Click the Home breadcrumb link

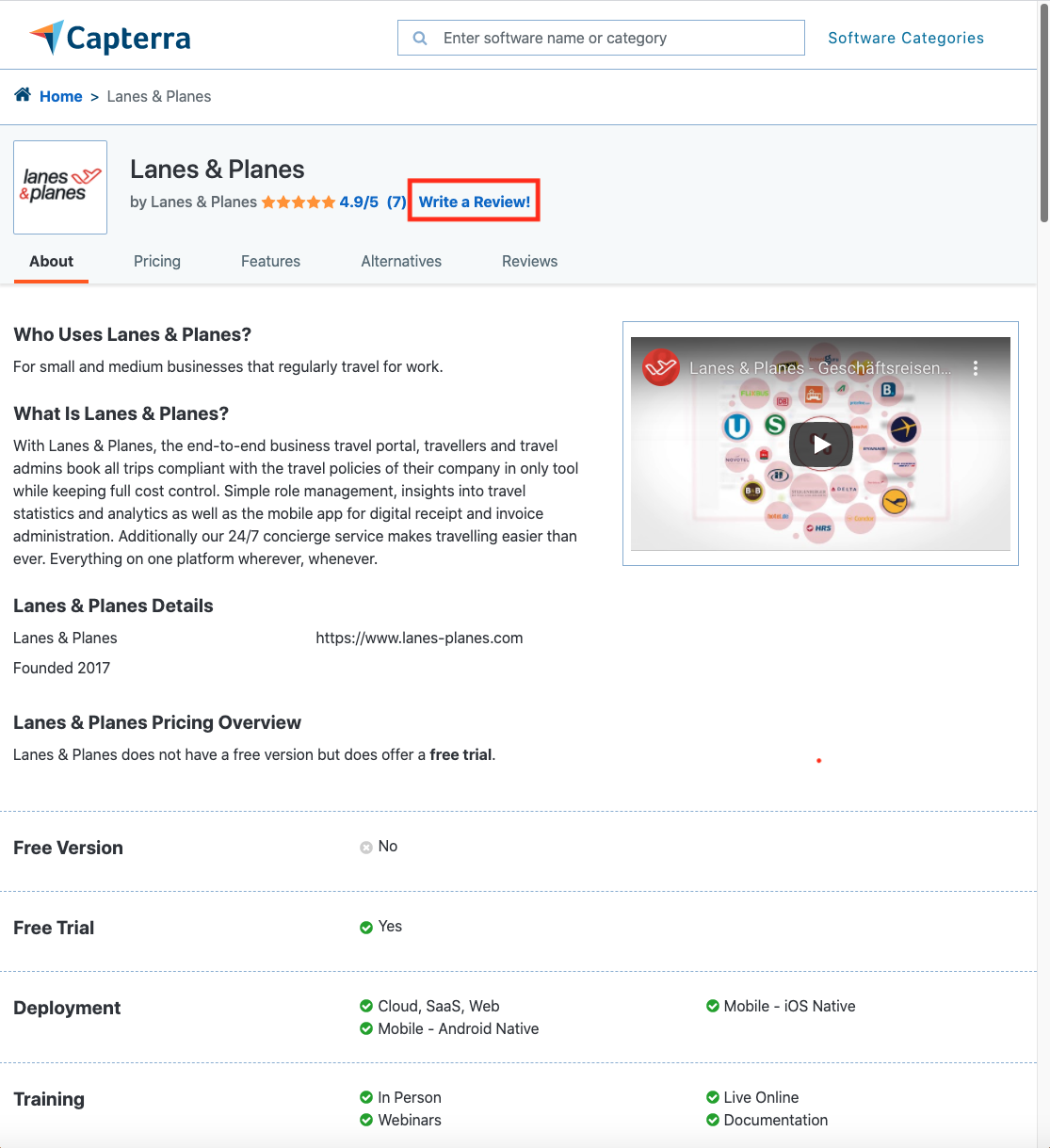(61, 96)
